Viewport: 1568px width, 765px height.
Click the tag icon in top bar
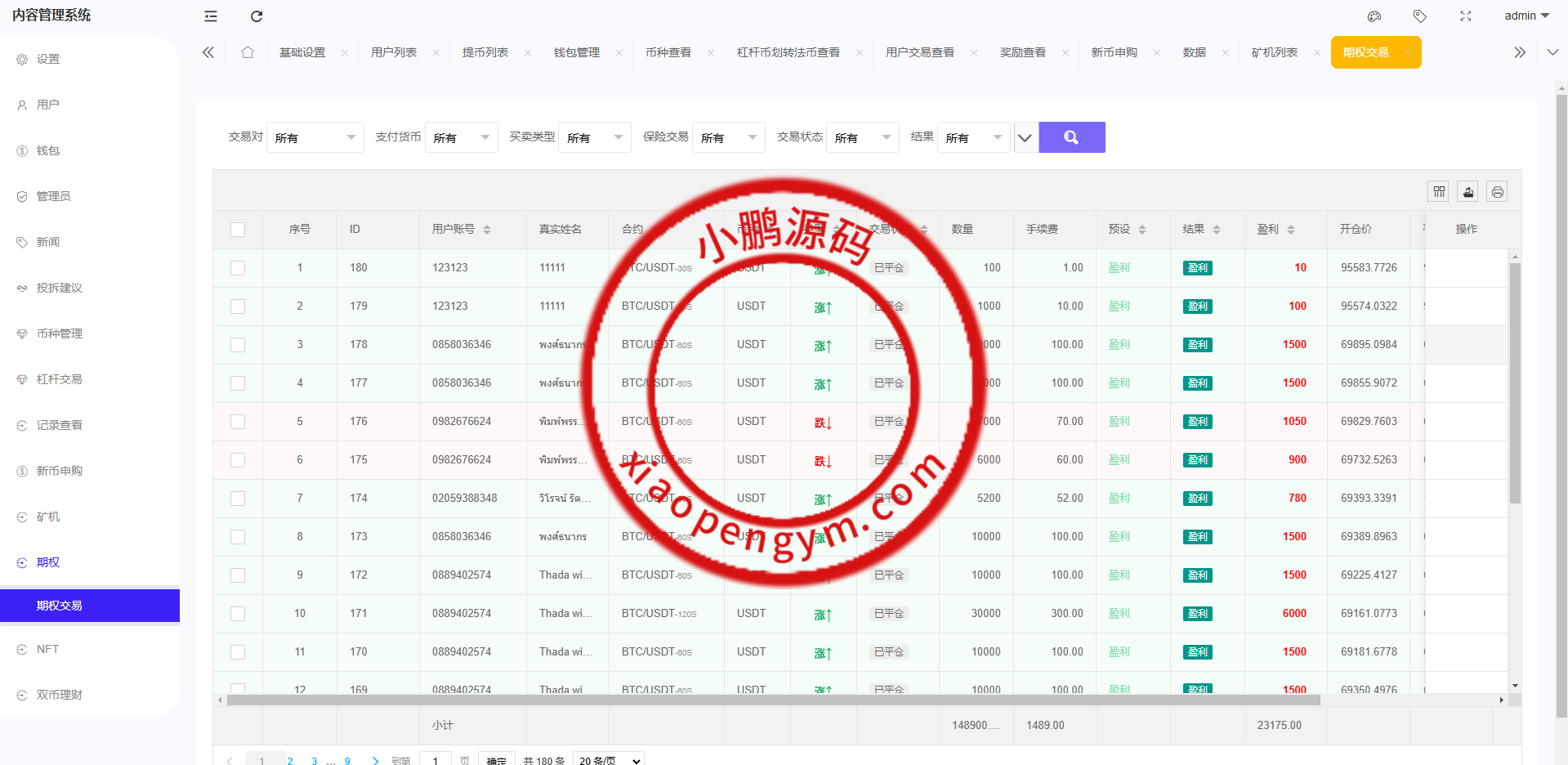1419,16
